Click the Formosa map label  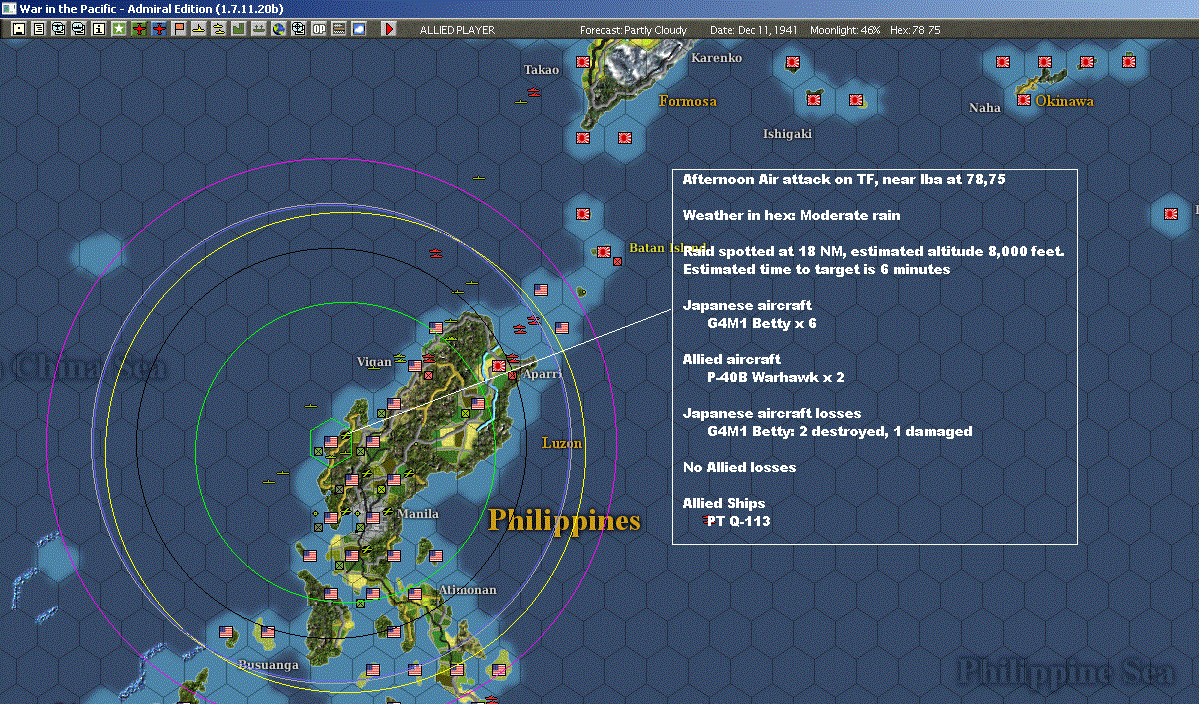pos(687,101)
